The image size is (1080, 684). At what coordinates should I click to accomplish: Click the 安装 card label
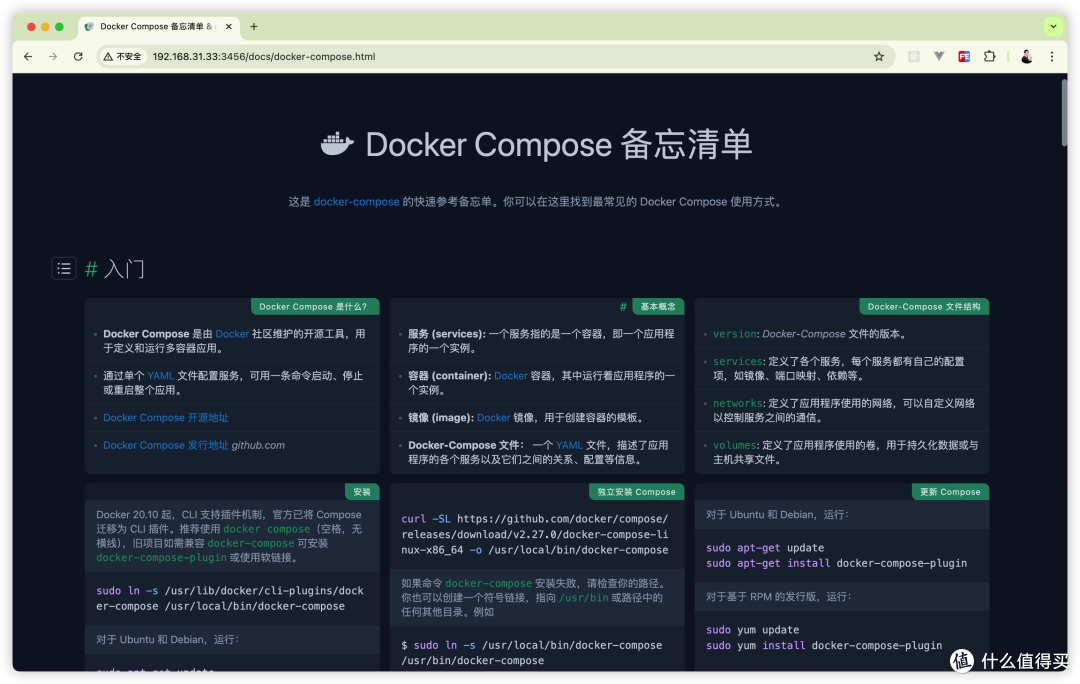[x=362, y=492]
